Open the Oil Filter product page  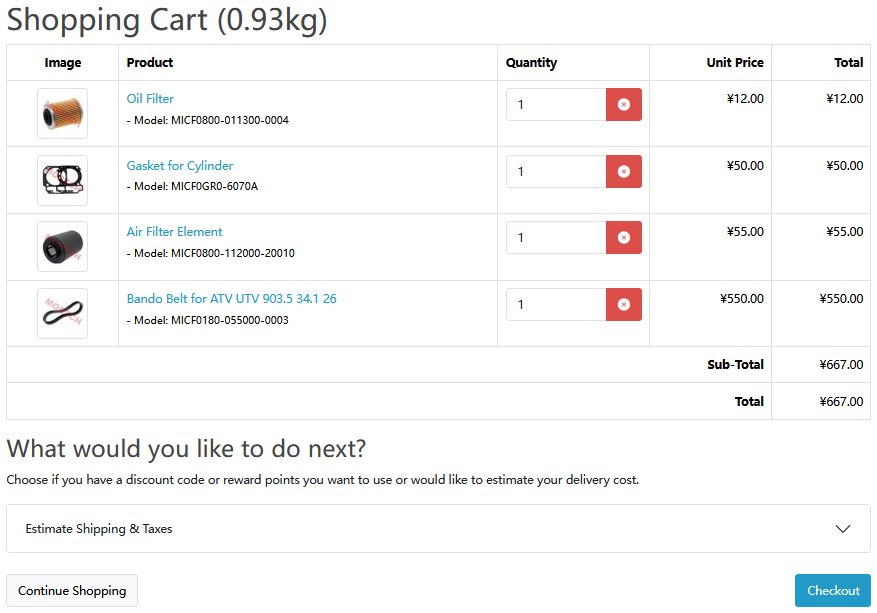pyautogui.click(x=150, y=98)
